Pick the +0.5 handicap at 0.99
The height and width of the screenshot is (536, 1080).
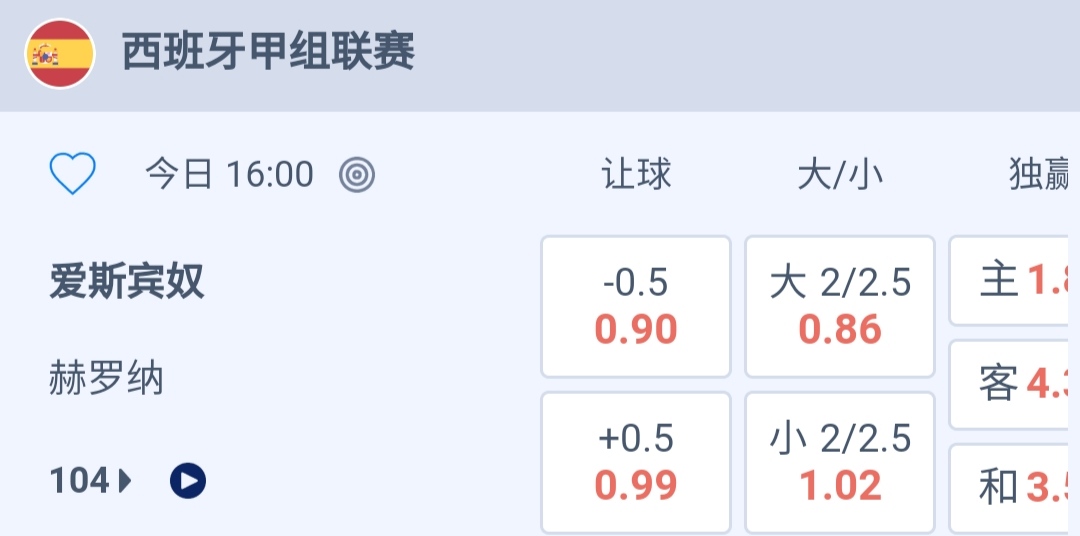click(636, 462)
